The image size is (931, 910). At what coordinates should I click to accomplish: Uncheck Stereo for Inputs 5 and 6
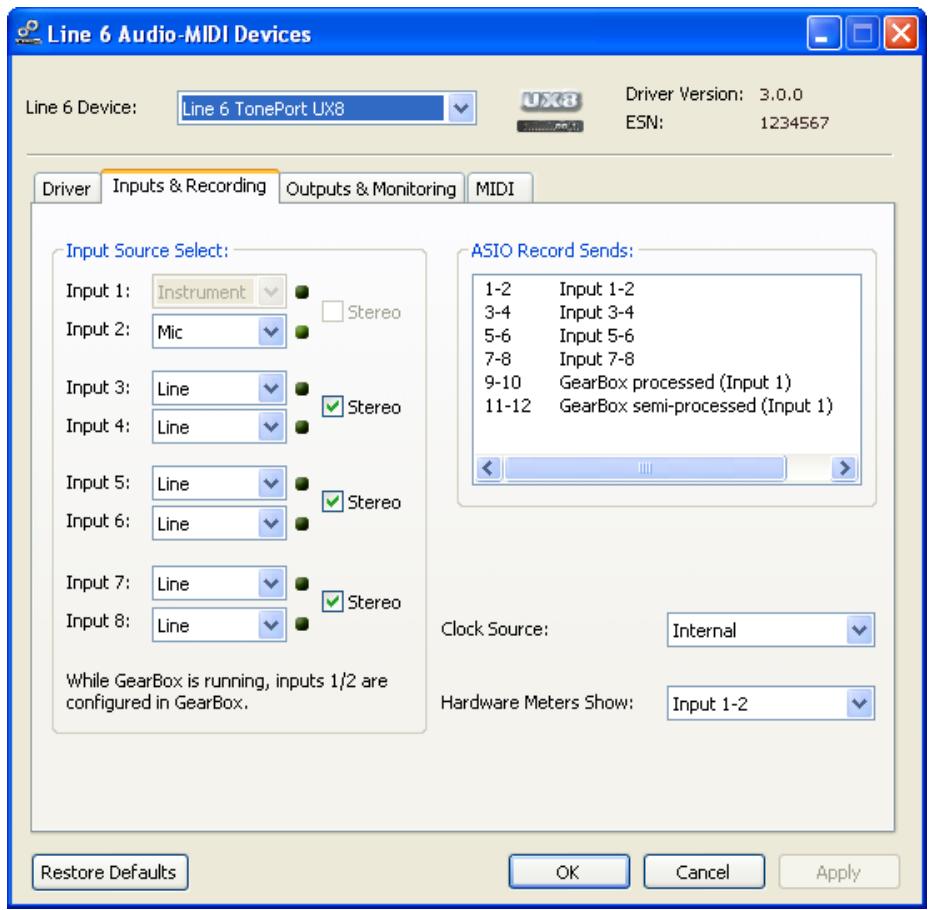tap(332, 502)
